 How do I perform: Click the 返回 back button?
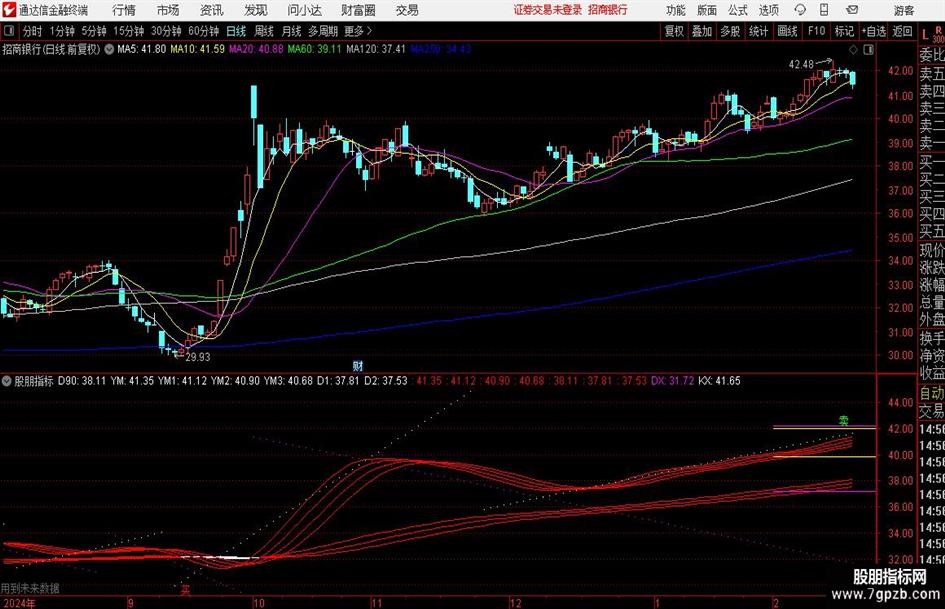tap(902, 31)
